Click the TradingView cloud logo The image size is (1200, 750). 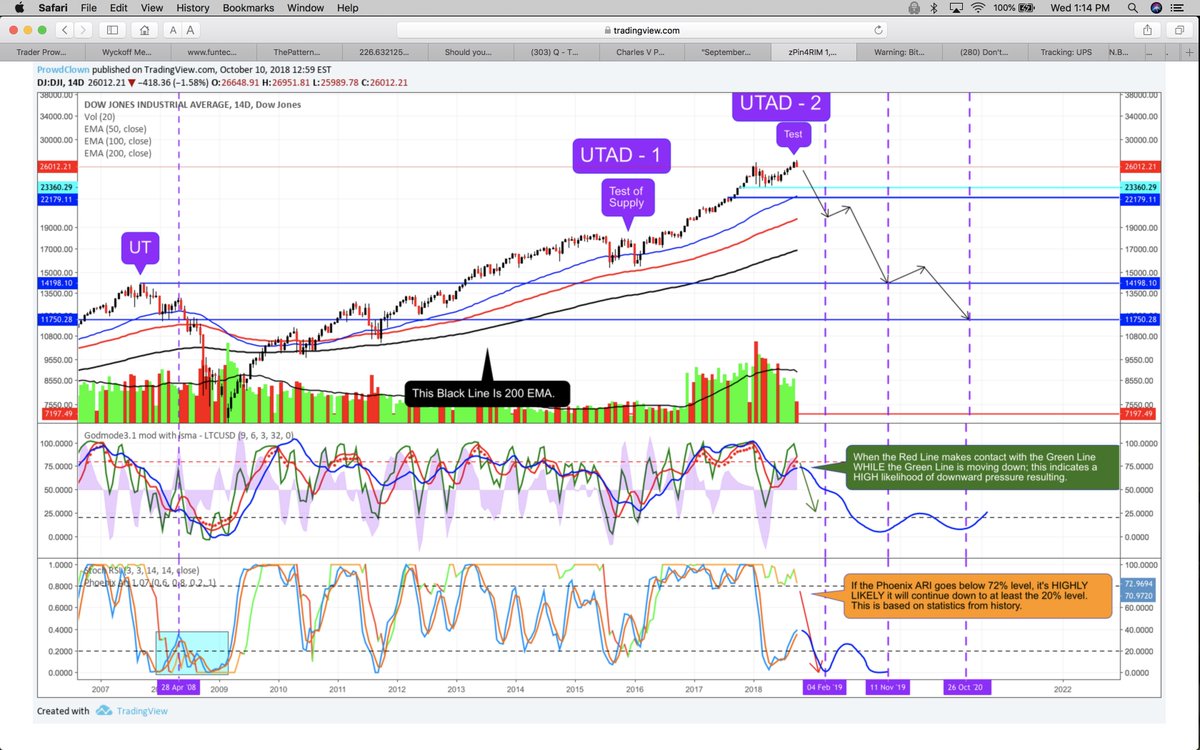click(x=104, y=711)
